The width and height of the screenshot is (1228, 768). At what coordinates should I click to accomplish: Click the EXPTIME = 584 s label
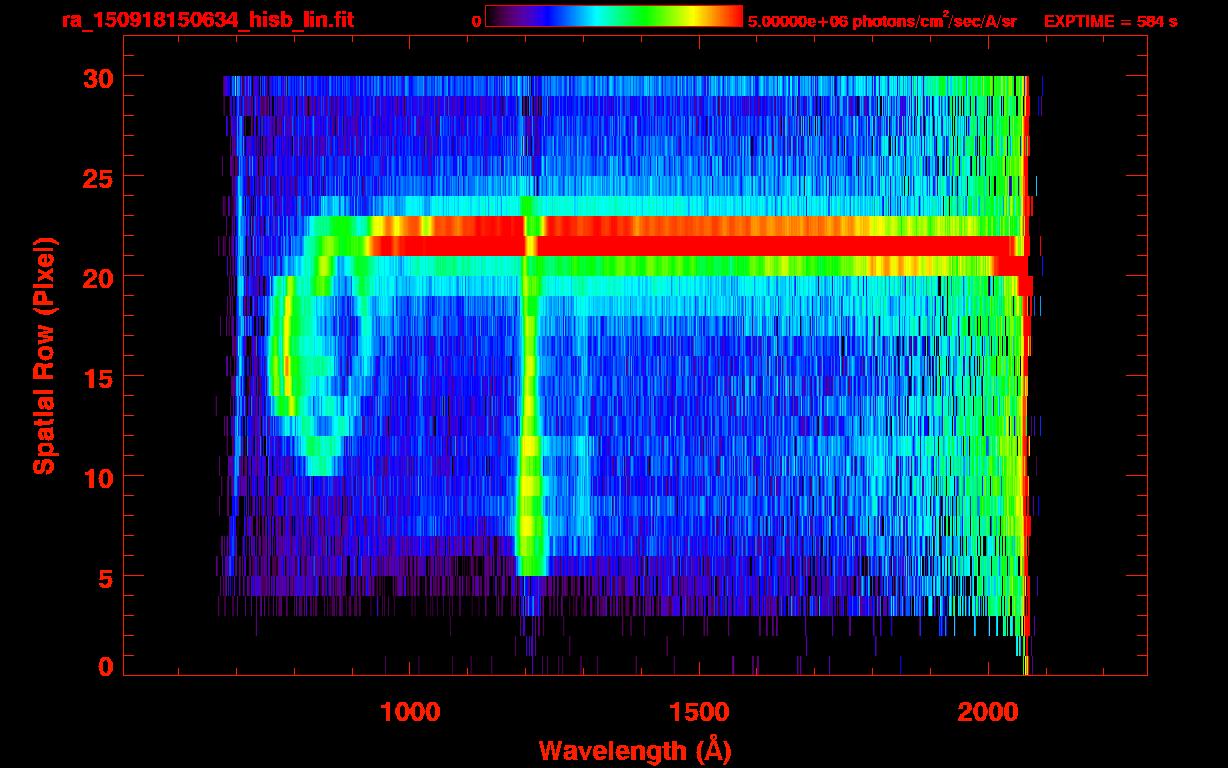pos(1110,21)
